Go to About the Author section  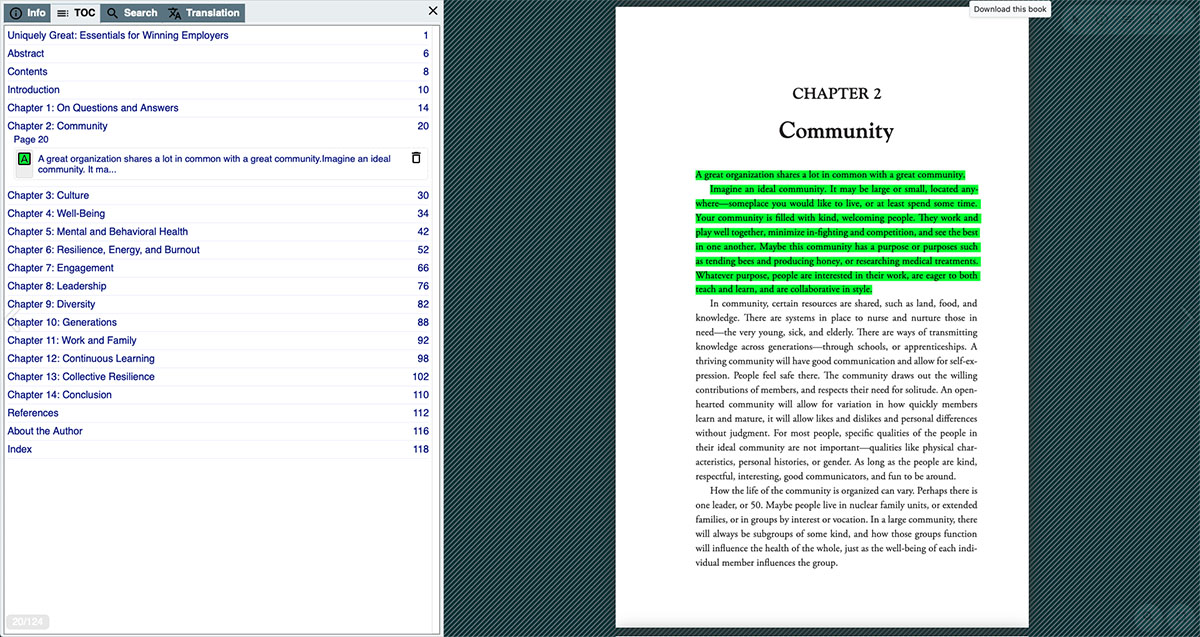[218, 431]
